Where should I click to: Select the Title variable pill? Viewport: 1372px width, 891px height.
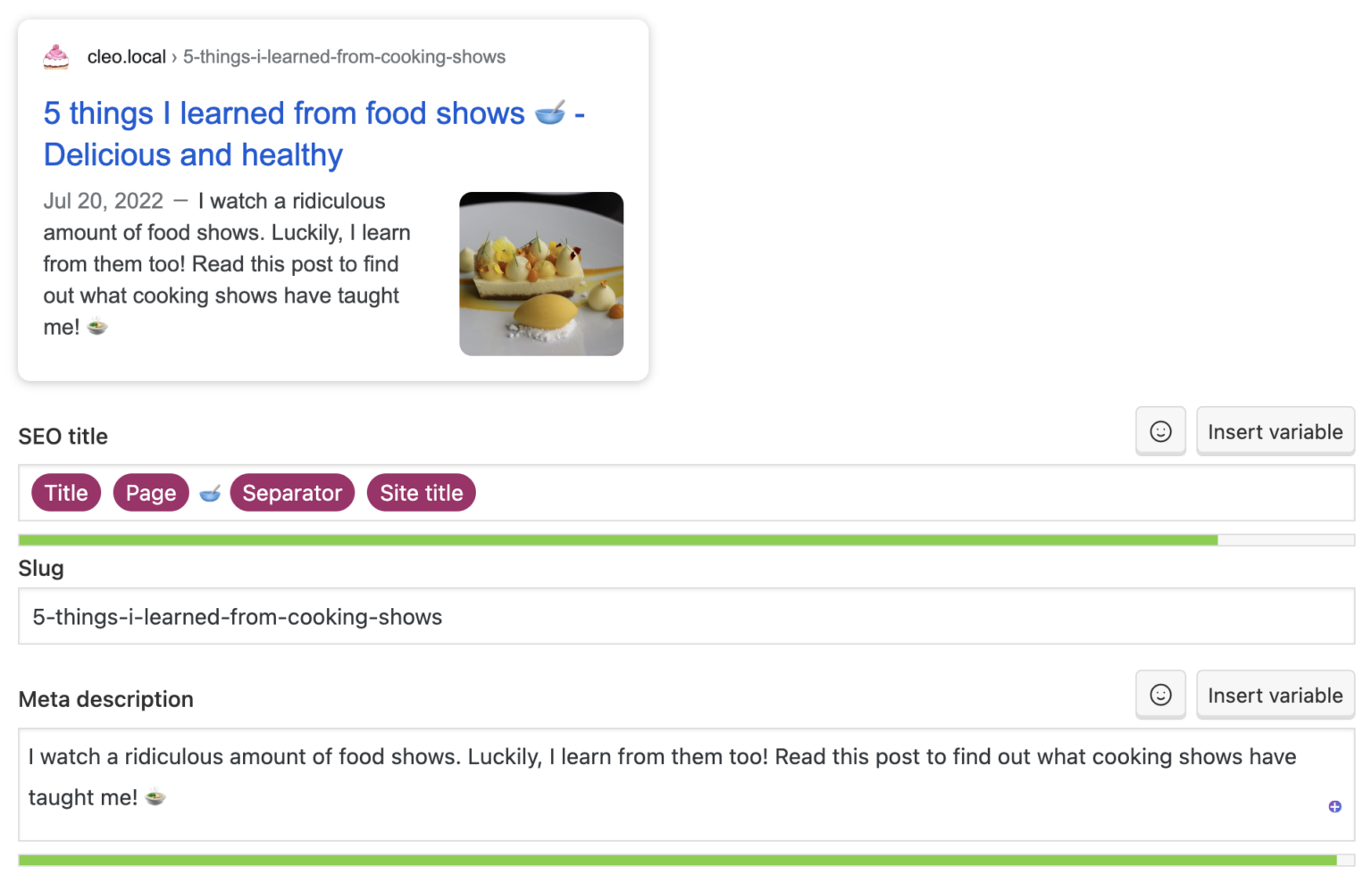(65, 492)
